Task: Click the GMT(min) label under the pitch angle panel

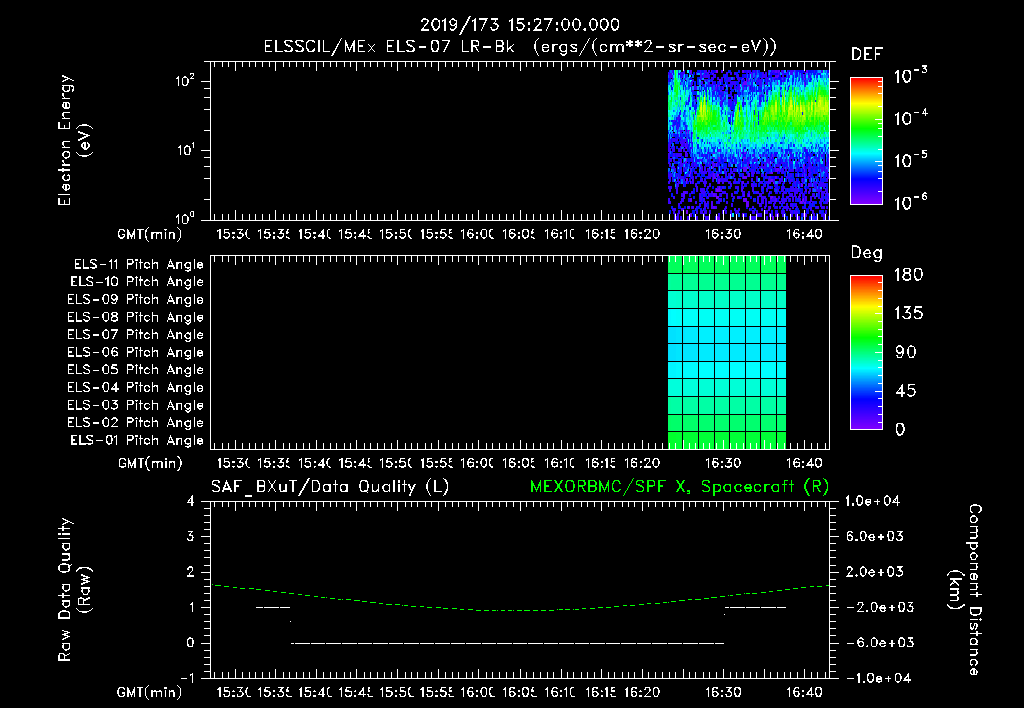Action: [152, 463]
